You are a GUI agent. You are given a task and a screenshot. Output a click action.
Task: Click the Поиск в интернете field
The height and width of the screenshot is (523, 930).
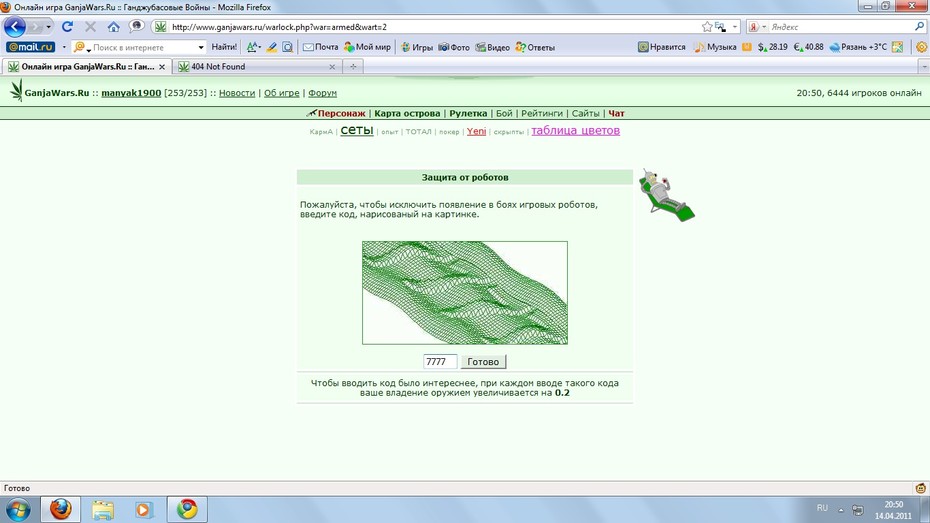[143, 47]
